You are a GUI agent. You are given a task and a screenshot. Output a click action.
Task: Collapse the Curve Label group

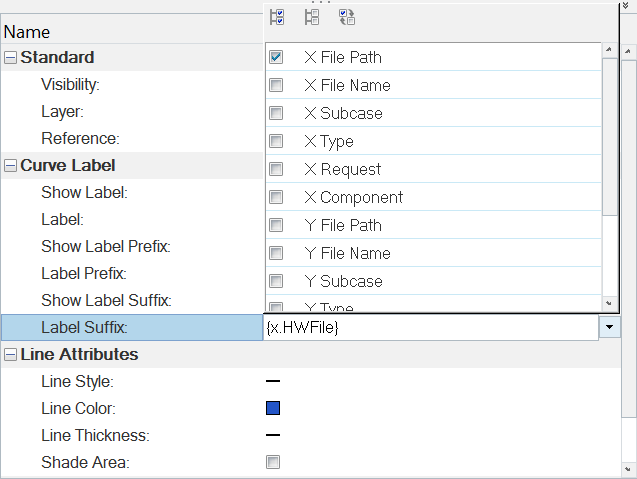pyautogui.click(x=10, y=166)
